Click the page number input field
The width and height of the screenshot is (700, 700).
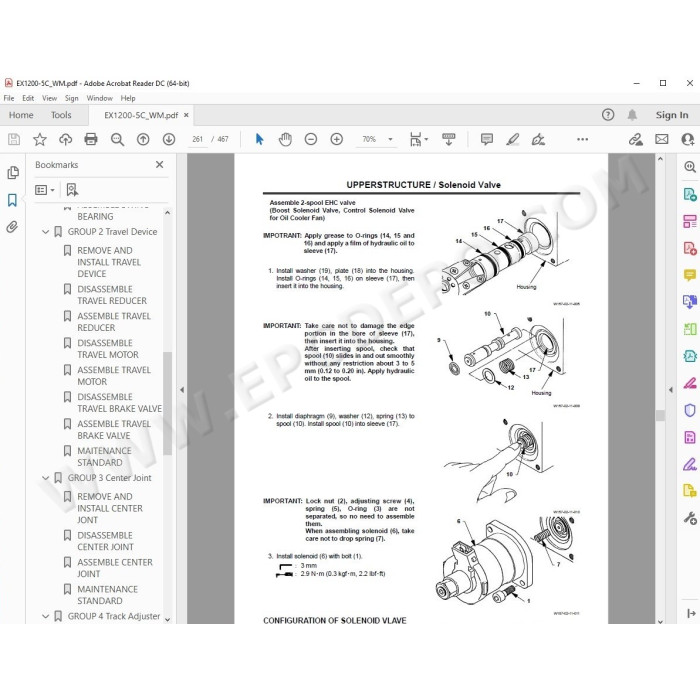point(197,140)
